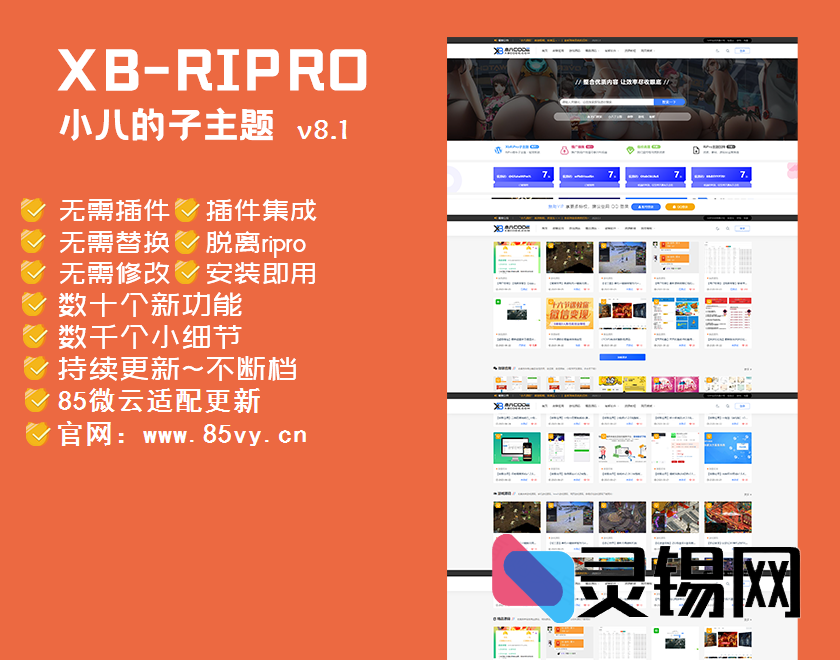Click the crown icon on the orange VIP button
The image size is (840, 660).
tap(674, 206)
